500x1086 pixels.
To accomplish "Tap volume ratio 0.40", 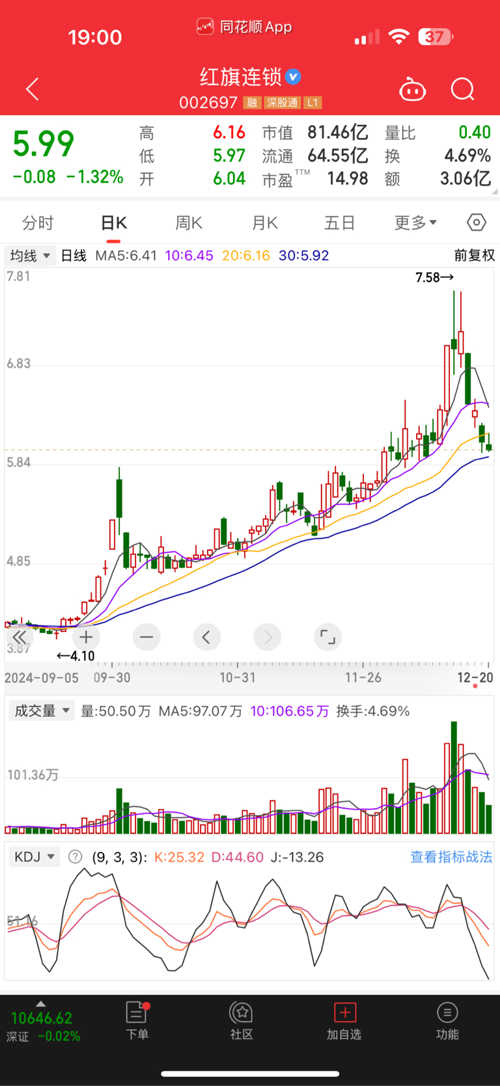I will click(x=474, y=132).
